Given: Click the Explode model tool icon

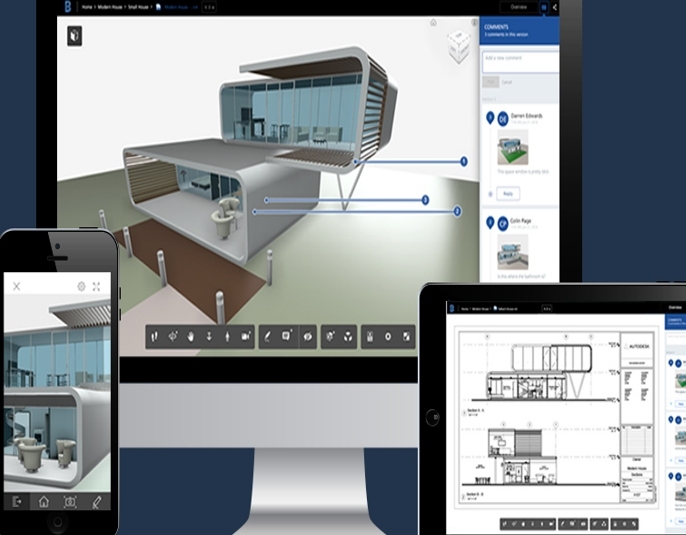Looking at the screenshot, I should pos(329,337).
